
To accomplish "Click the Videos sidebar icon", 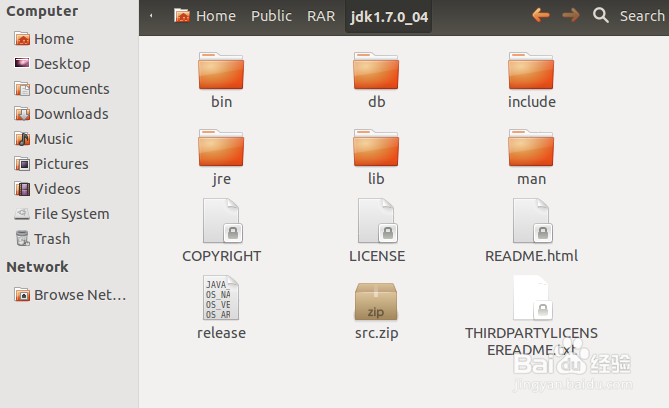I will (22, 189).
